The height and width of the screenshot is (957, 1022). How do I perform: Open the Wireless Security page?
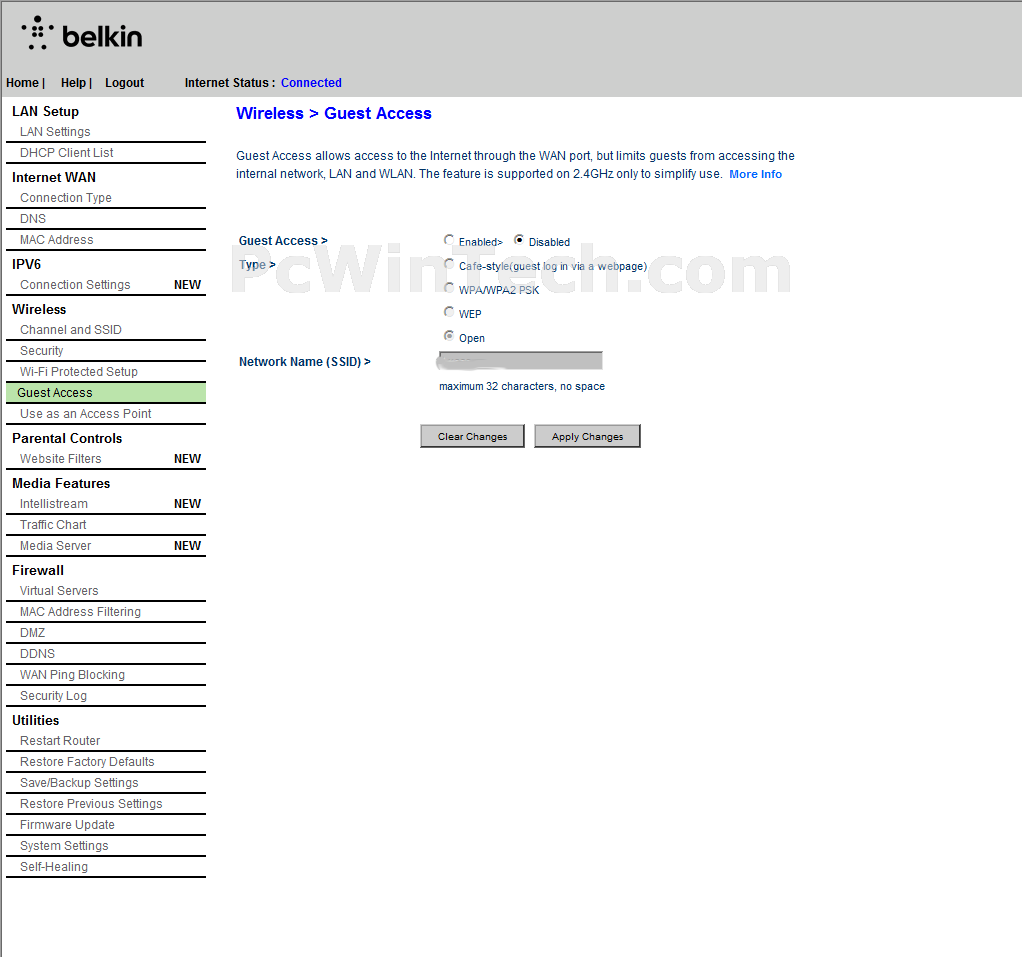point(42,351)
